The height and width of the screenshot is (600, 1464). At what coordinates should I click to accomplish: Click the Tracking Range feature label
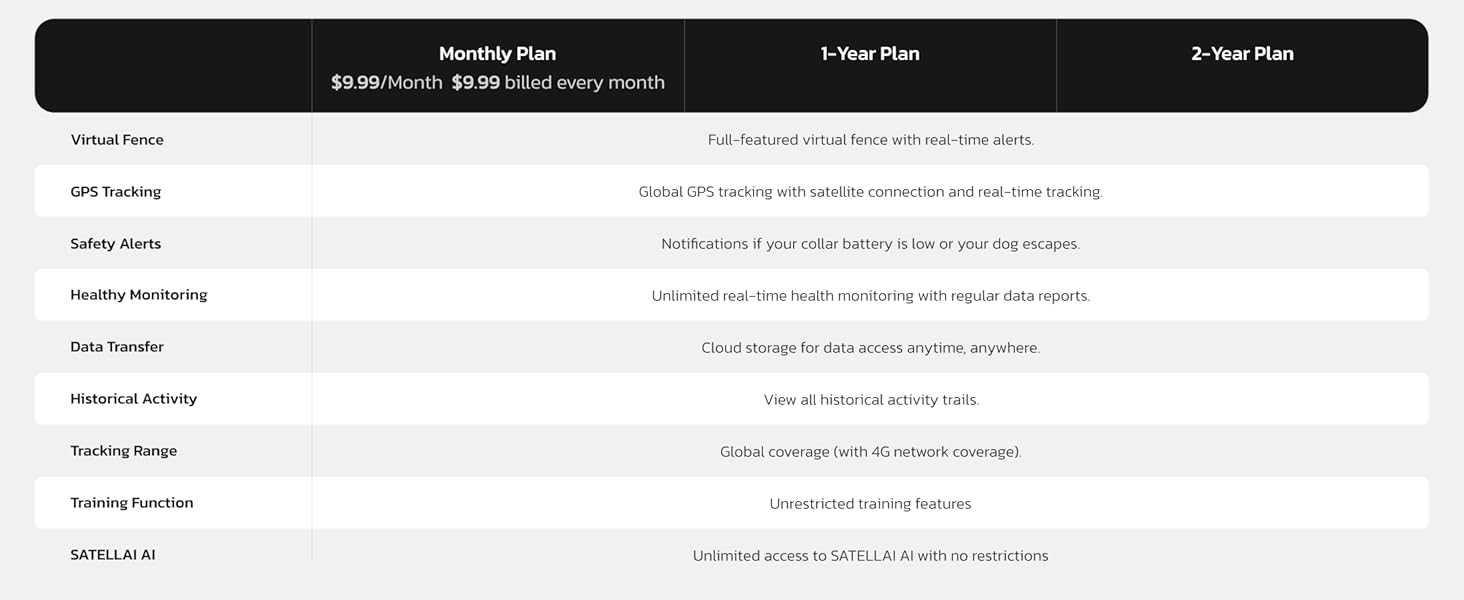[124, 451]
